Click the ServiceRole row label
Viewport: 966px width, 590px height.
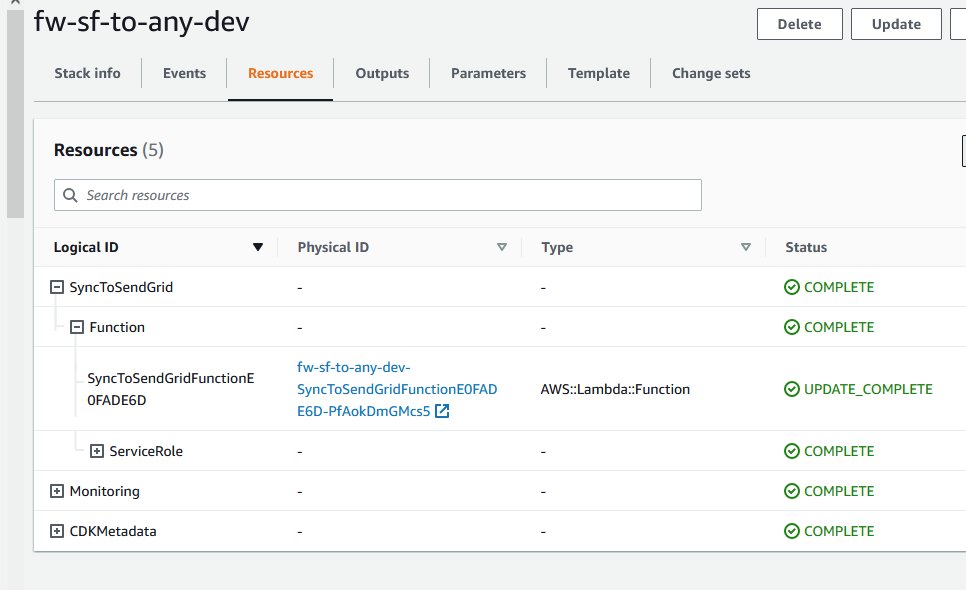click(x=146, y=451)
